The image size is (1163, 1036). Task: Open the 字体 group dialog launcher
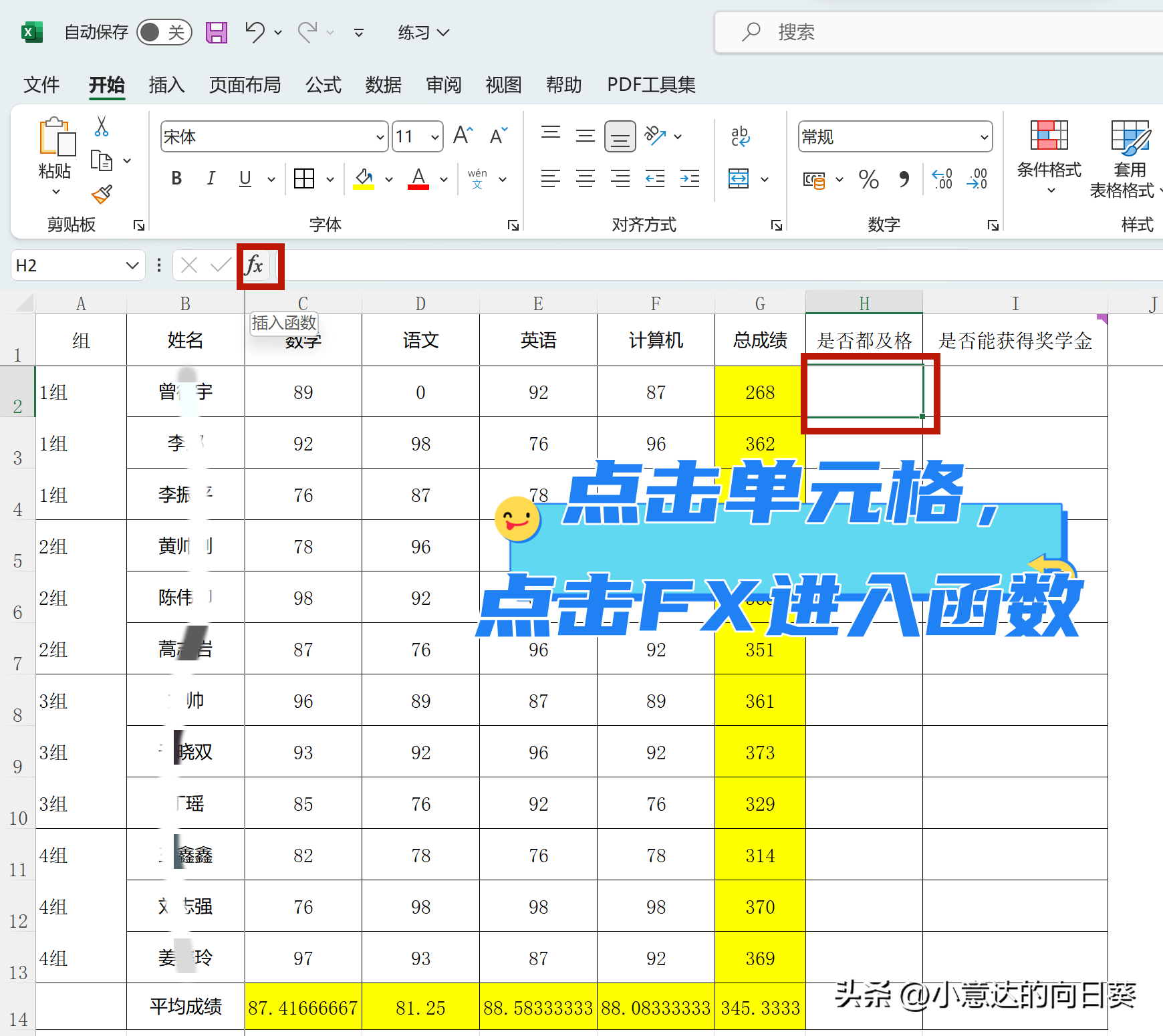(513, 225)
